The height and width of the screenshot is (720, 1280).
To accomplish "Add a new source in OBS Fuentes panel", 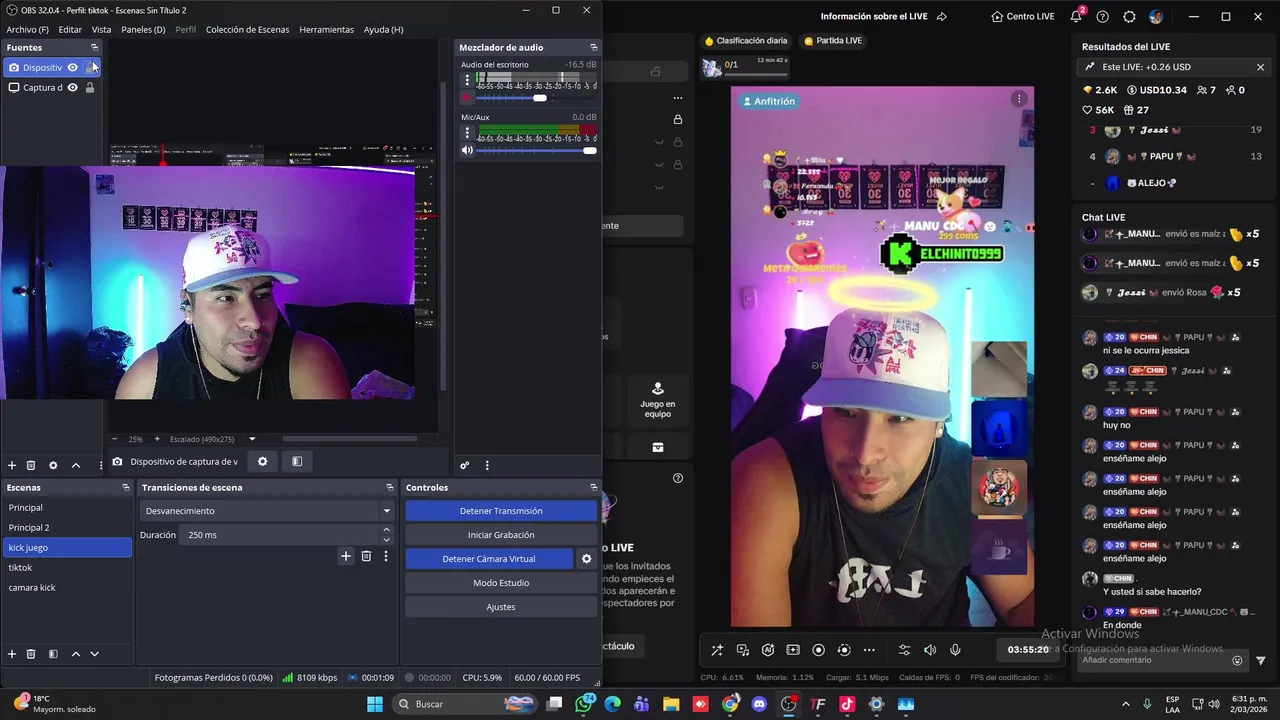I will tap(12, 465).
